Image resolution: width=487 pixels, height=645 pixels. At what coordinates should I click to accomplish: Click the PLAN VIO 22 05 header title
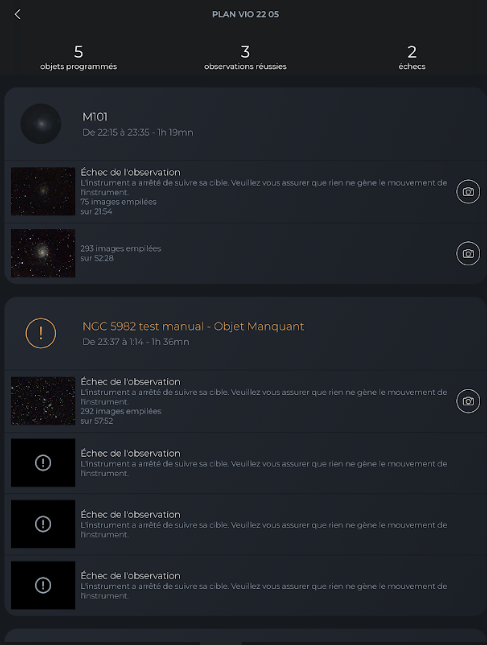(246, 14)
